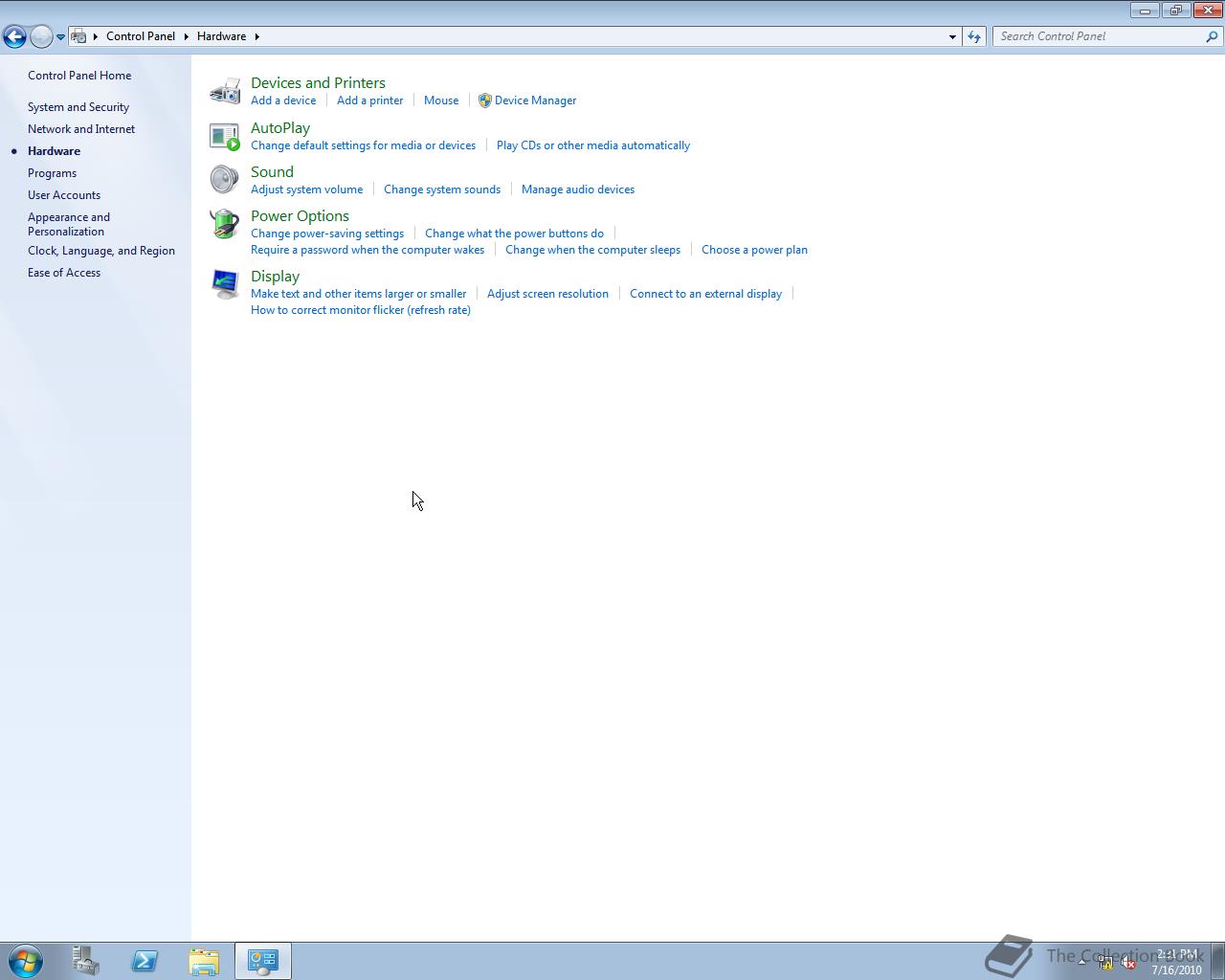Viewport: 1225px width, 980px height.
Task: Click Play CDs or other media automatically
Action: point(593,145)
